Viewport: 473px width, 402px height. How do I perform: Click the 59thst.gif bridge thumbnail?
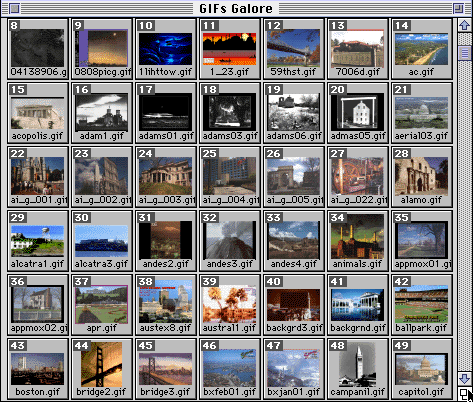tap(294, 49)
